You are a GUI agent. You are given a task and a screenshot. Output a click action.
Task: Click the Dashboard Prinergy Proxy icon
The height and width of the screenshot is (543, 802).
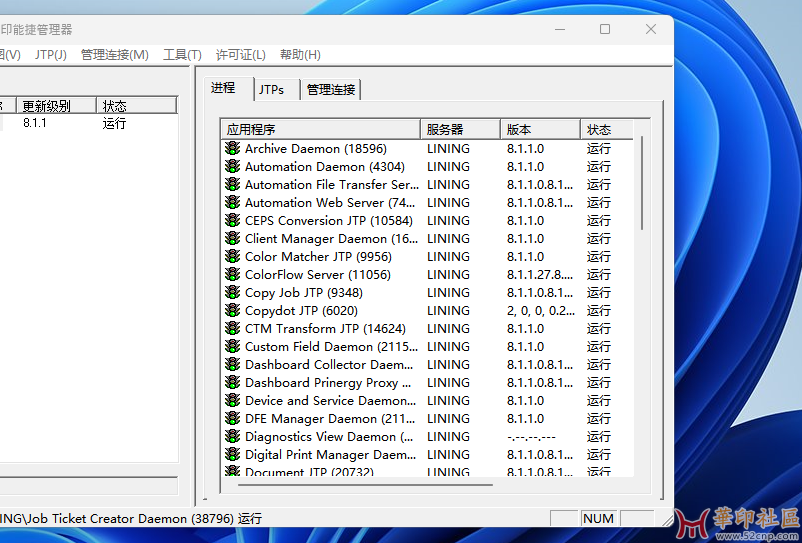tap(232, 382)
